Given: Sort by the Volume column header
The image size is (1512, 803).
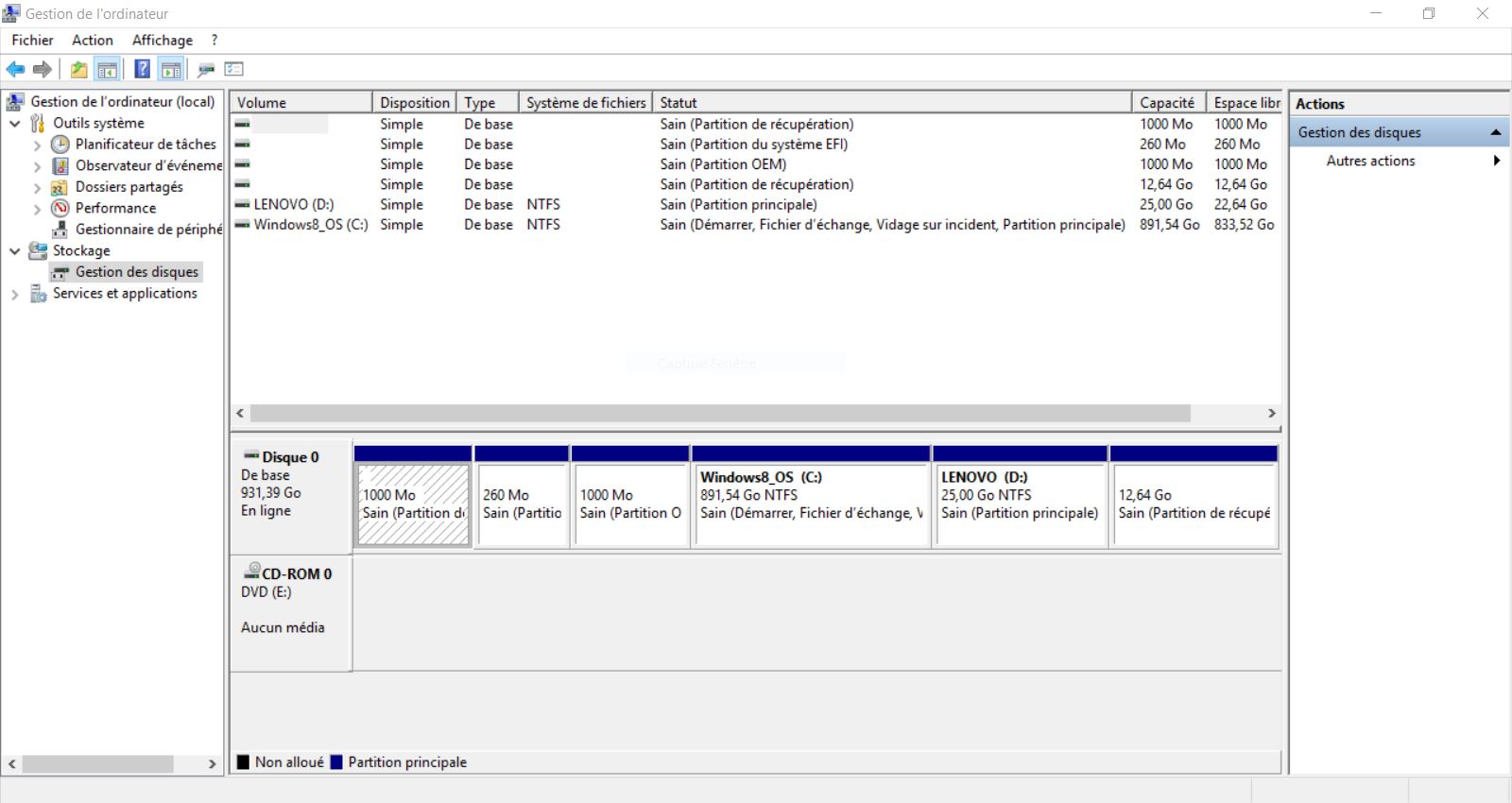Looking at the screenshot, I should (x=301, y=102).
